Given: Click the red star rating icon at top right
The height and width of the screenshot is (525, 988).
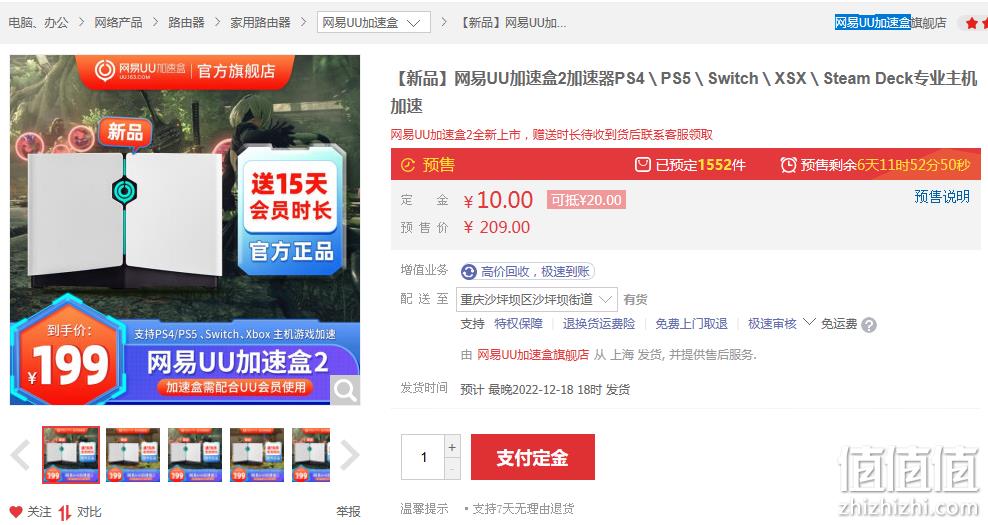Looking at the screenshot, I should 971,23.
